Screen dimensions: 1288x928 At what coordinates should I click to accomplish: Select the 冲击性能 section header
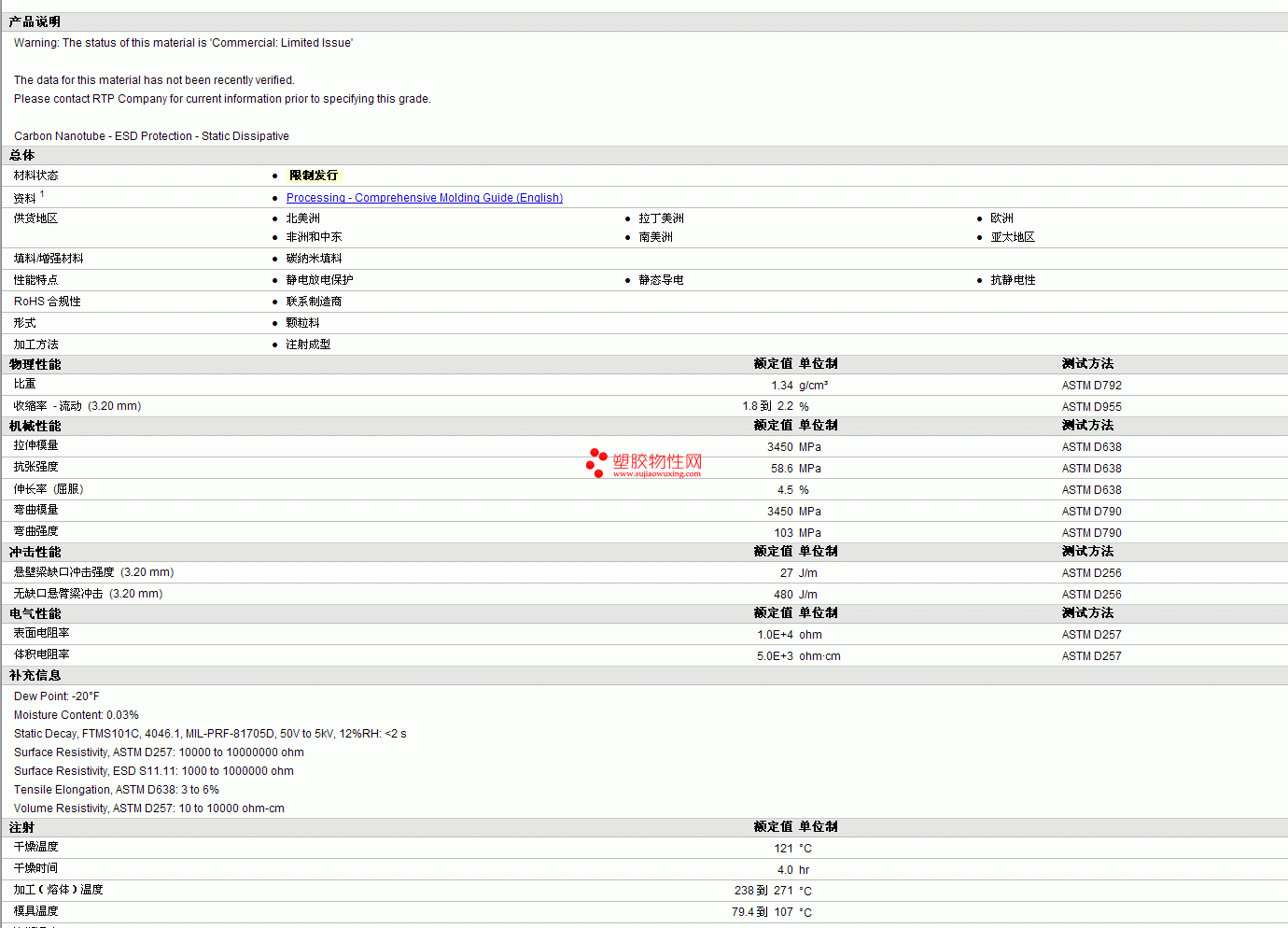[35, 552]
